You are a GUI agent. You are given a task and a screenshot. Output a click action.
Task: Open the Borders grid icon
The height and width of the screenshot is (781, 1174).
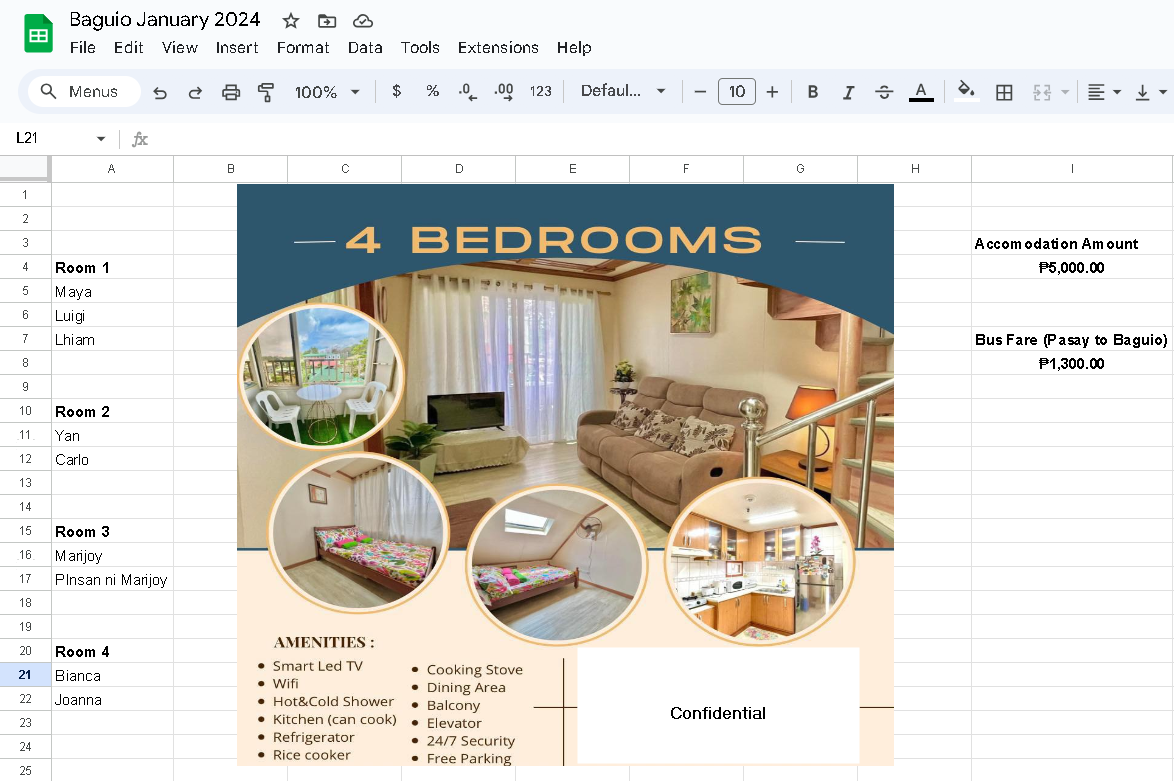click(x=1004, y=92)
